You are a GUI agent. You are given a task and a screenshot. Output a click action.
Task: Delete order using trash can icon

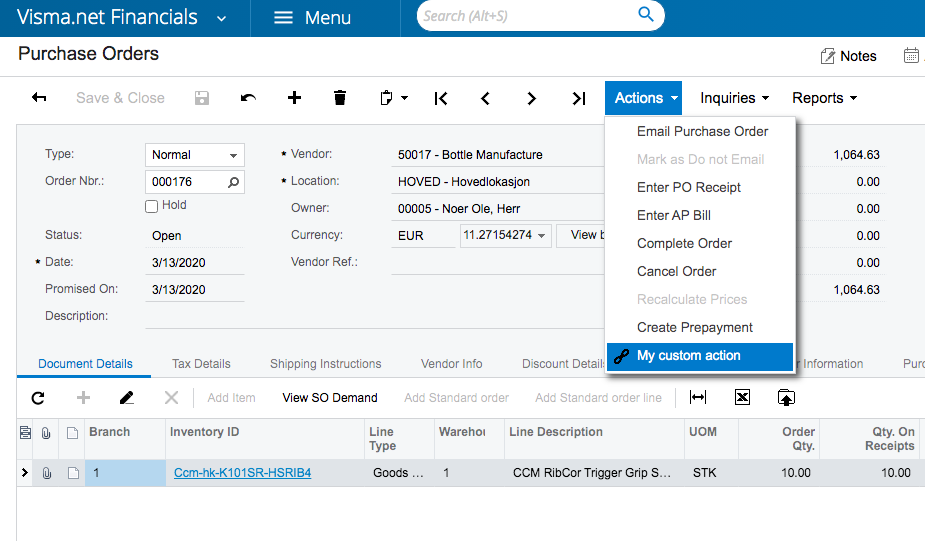coord(340,98)
